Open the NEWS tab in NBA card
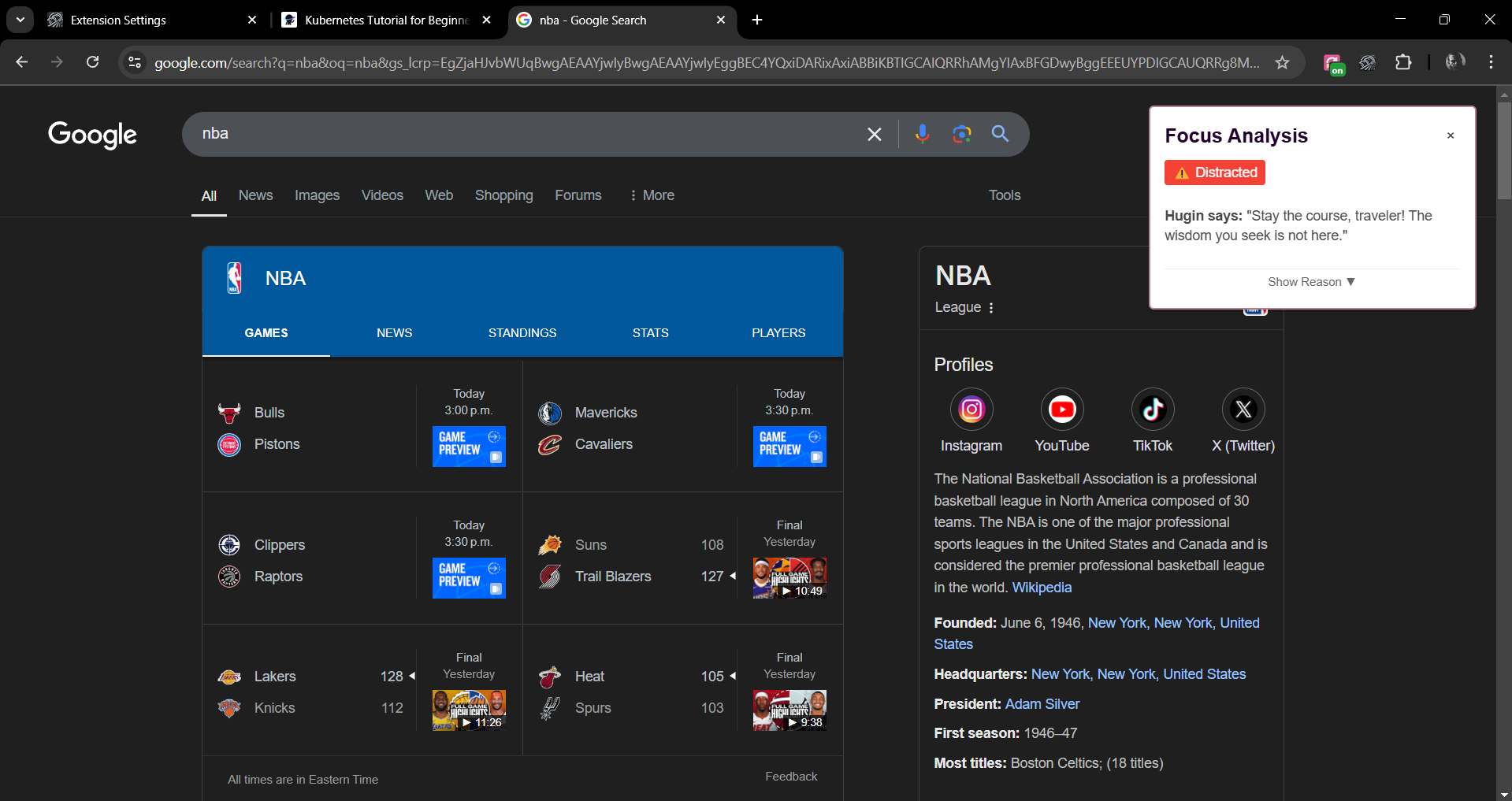 coord(394,333)
